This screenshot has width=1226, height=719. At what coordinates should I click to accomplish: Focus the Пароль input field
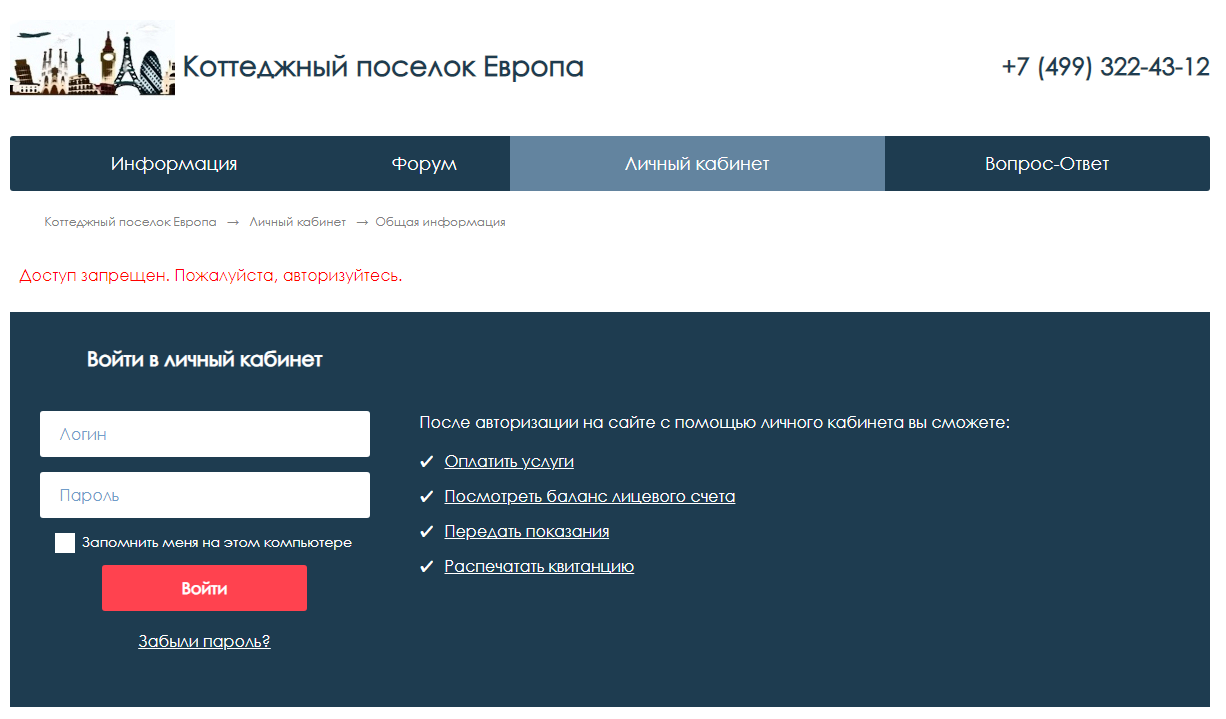click(205, 495)
